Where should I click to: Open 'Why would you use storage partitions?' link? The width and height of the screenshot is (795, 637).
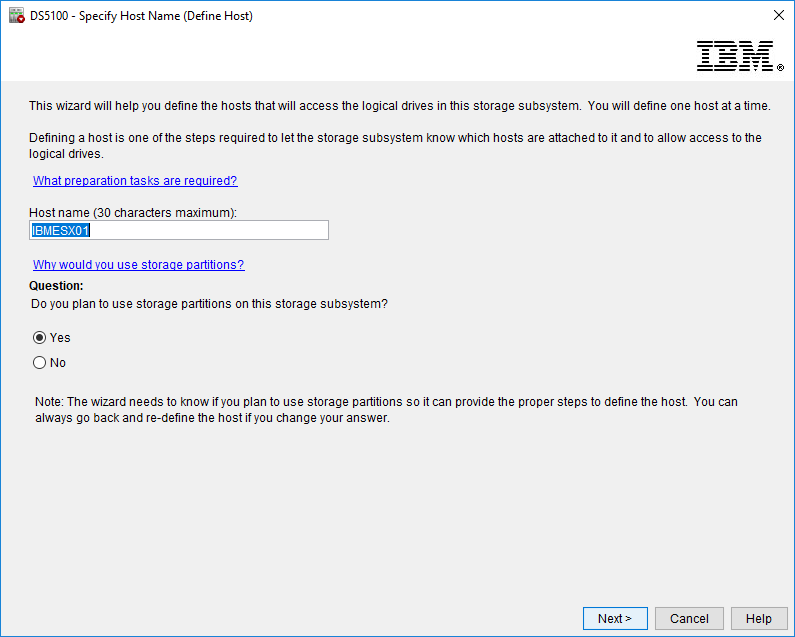point(138,265)
